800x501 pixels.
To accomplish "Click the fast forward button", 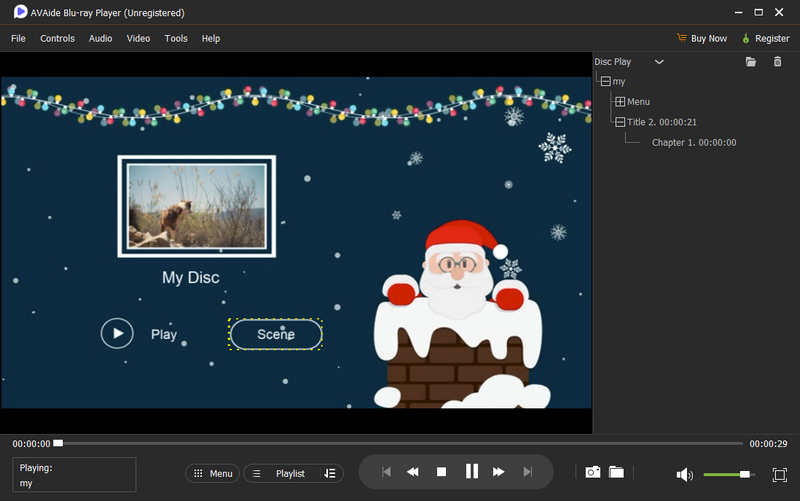I will click(499, 472).
